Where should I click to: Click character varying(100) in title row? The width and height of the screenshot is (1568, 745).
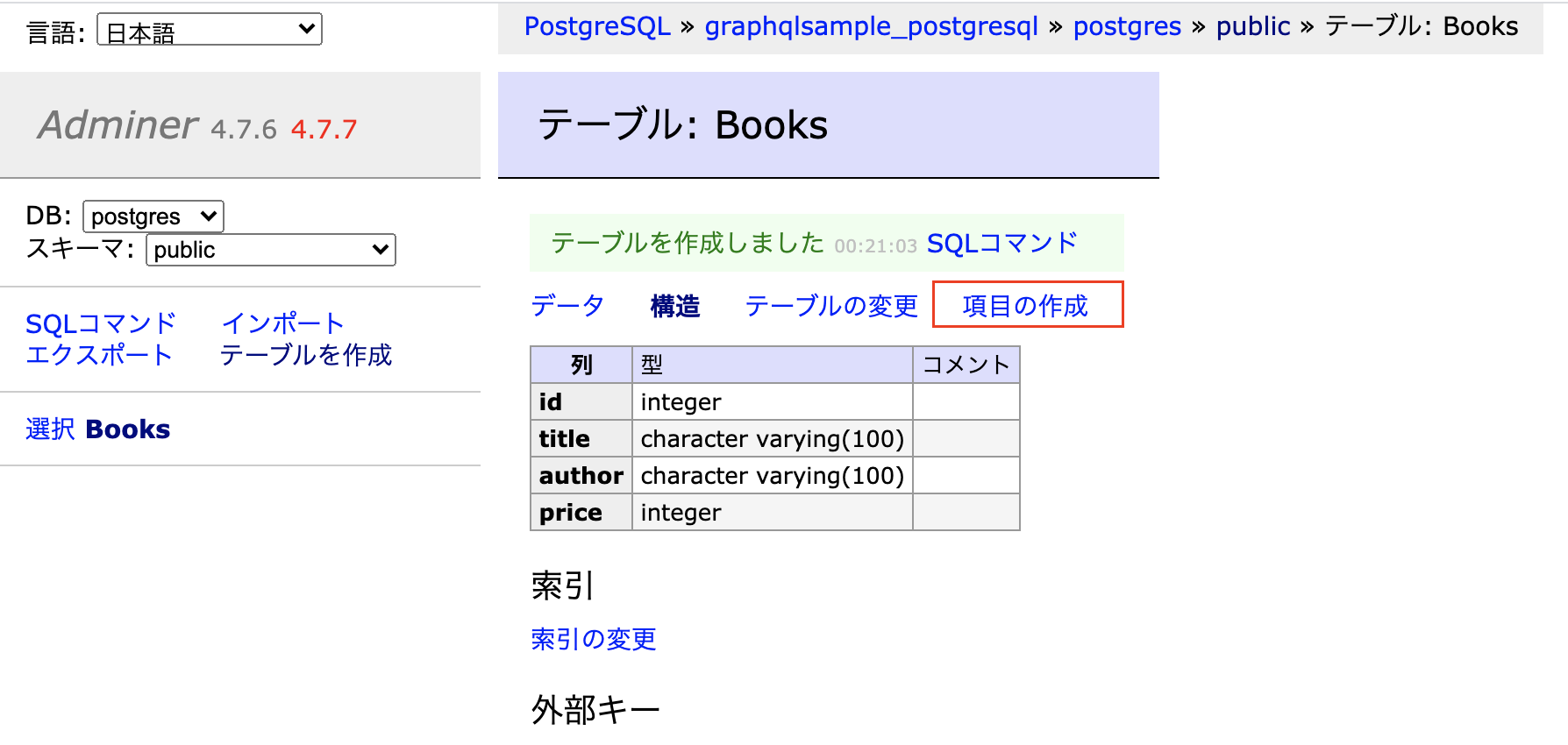click(773, 439)
